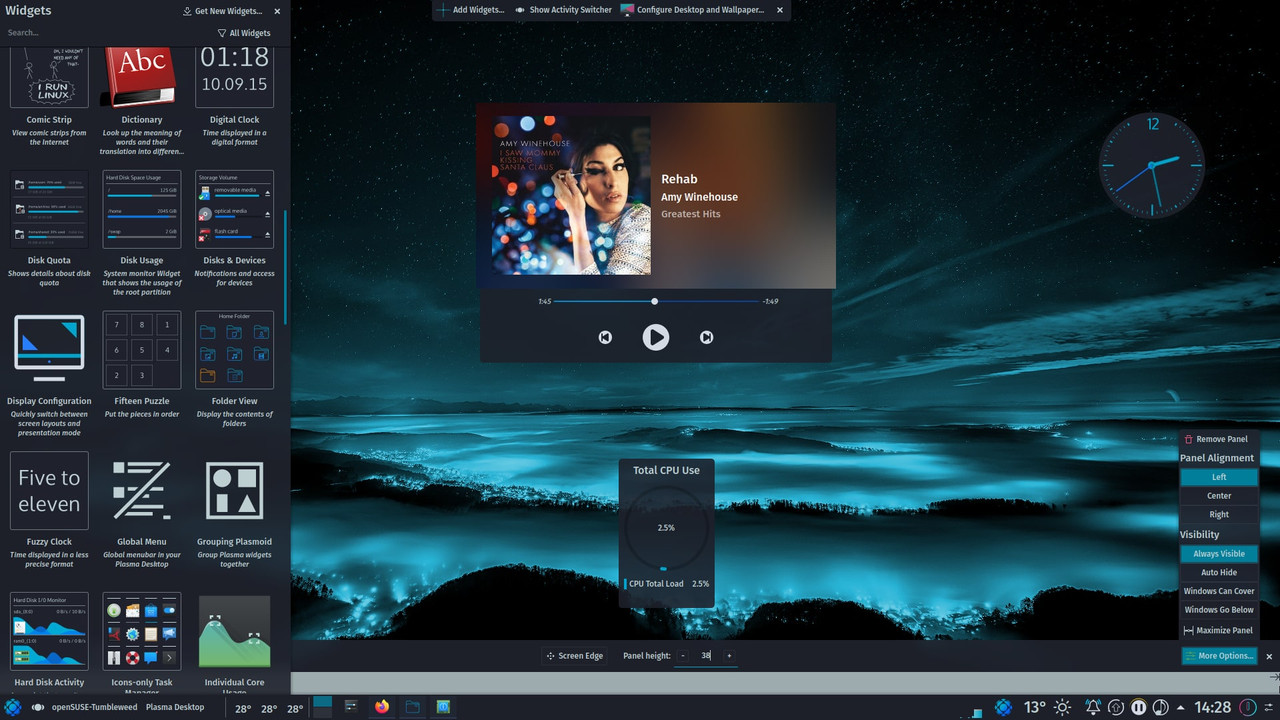Pick the Grouping Plasmoid widget

[234, 510]
